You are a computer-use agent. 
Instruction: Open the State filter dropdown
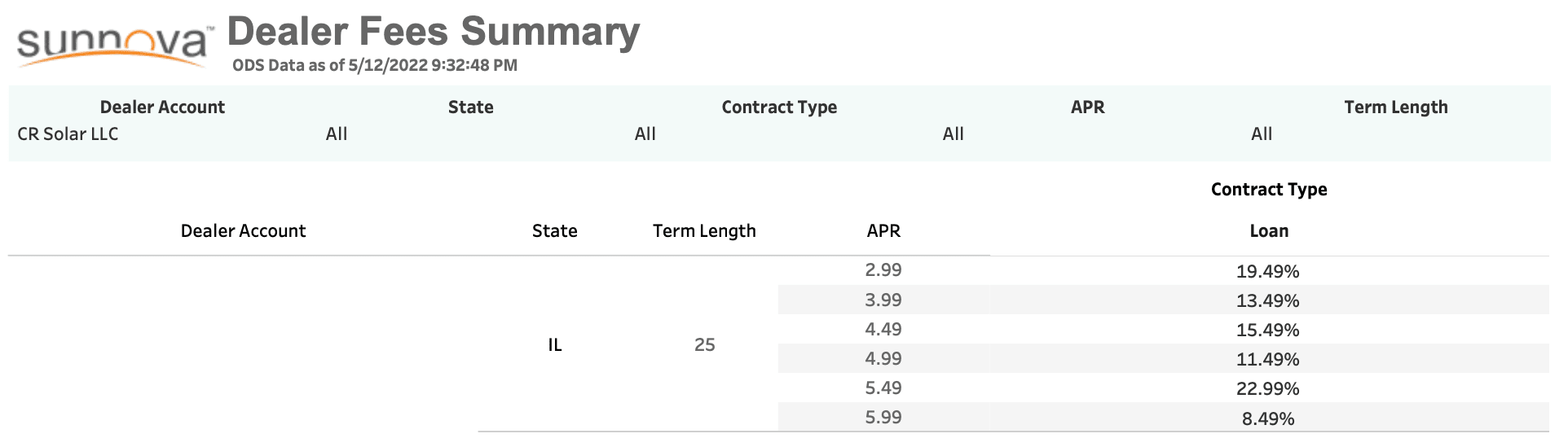(x=470, y=134)
